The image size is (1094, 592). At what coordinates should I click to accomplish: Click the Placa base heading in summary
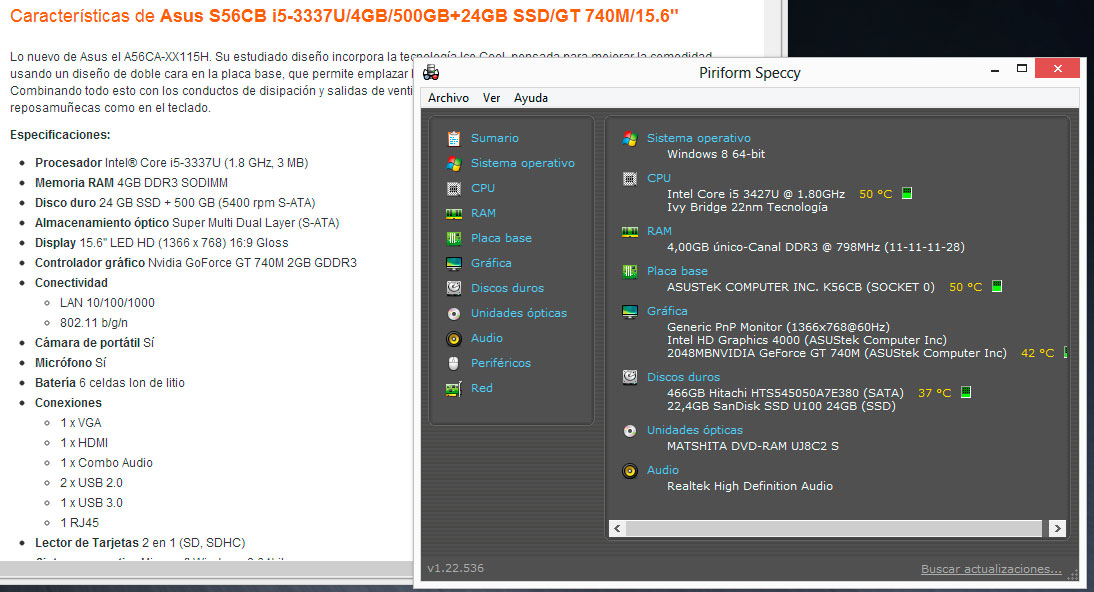pyautogui.click(x=677, y=271)
